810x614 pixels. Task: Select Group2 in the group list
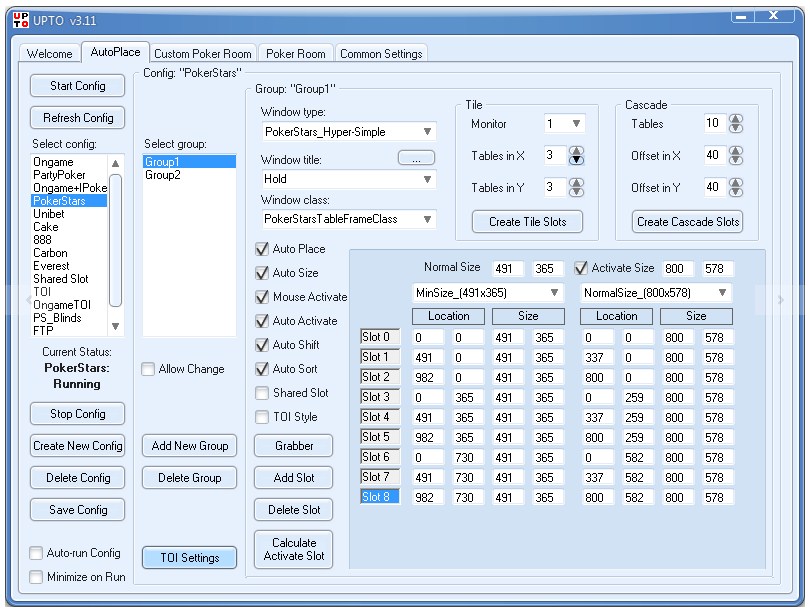(162, 175)
